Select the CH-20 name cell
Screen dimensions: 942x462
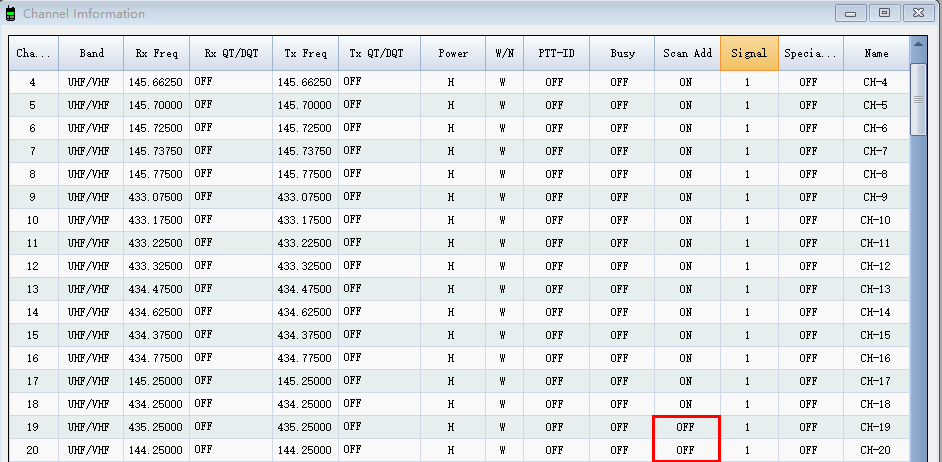coord(877,450)
